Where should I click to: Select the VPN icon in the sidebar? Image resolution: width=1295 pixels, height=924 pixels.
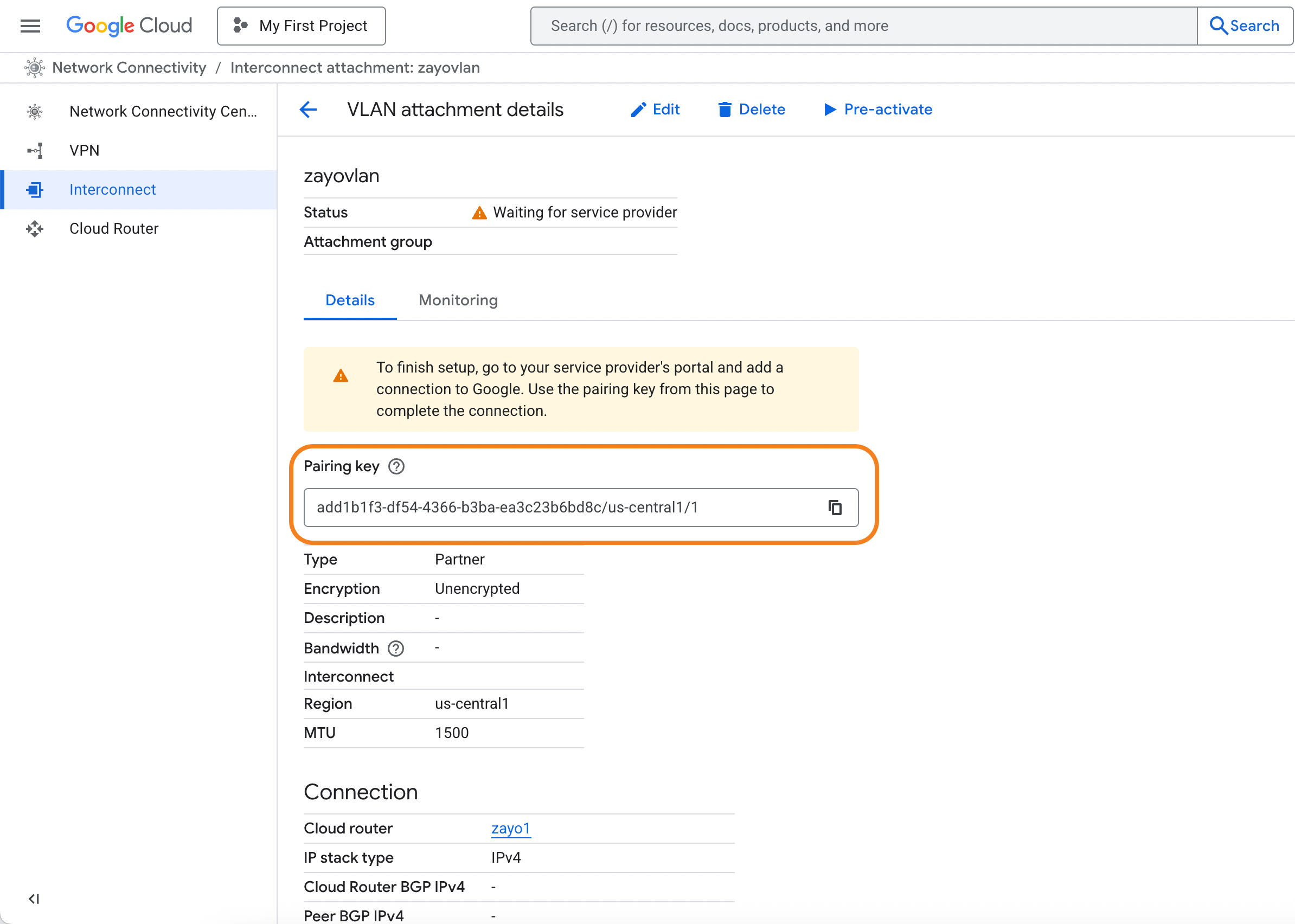tap(34, 150)
